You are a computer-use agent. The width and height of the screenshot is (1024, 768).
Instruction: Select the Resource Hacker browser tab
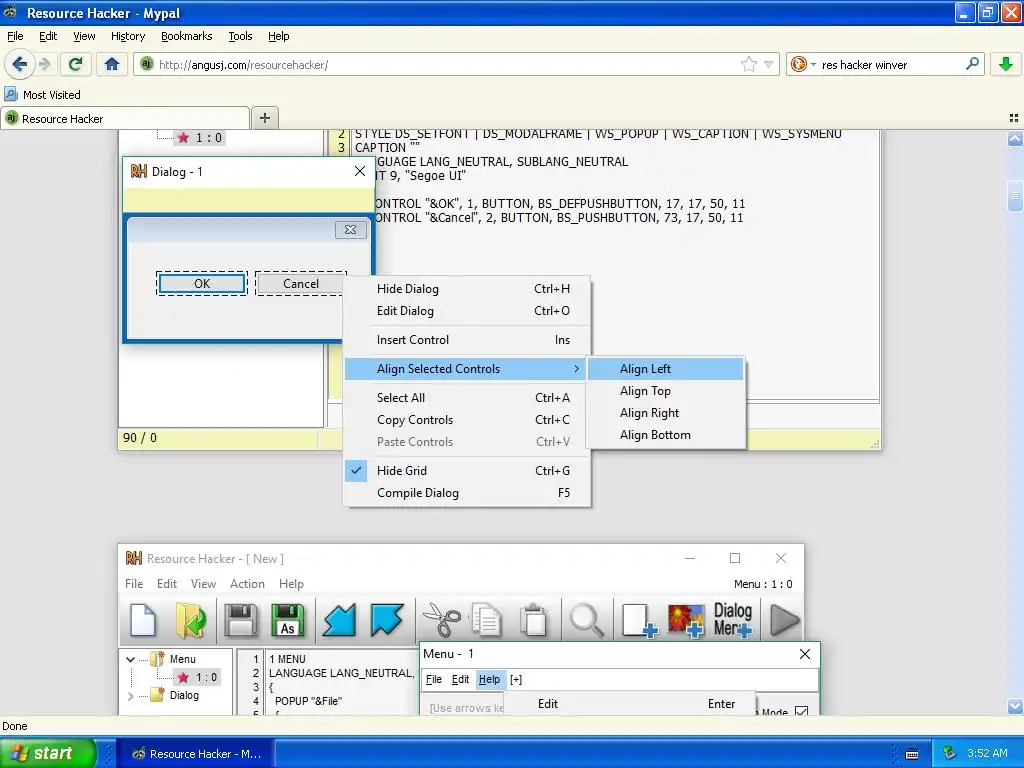(x=125, y=118)
